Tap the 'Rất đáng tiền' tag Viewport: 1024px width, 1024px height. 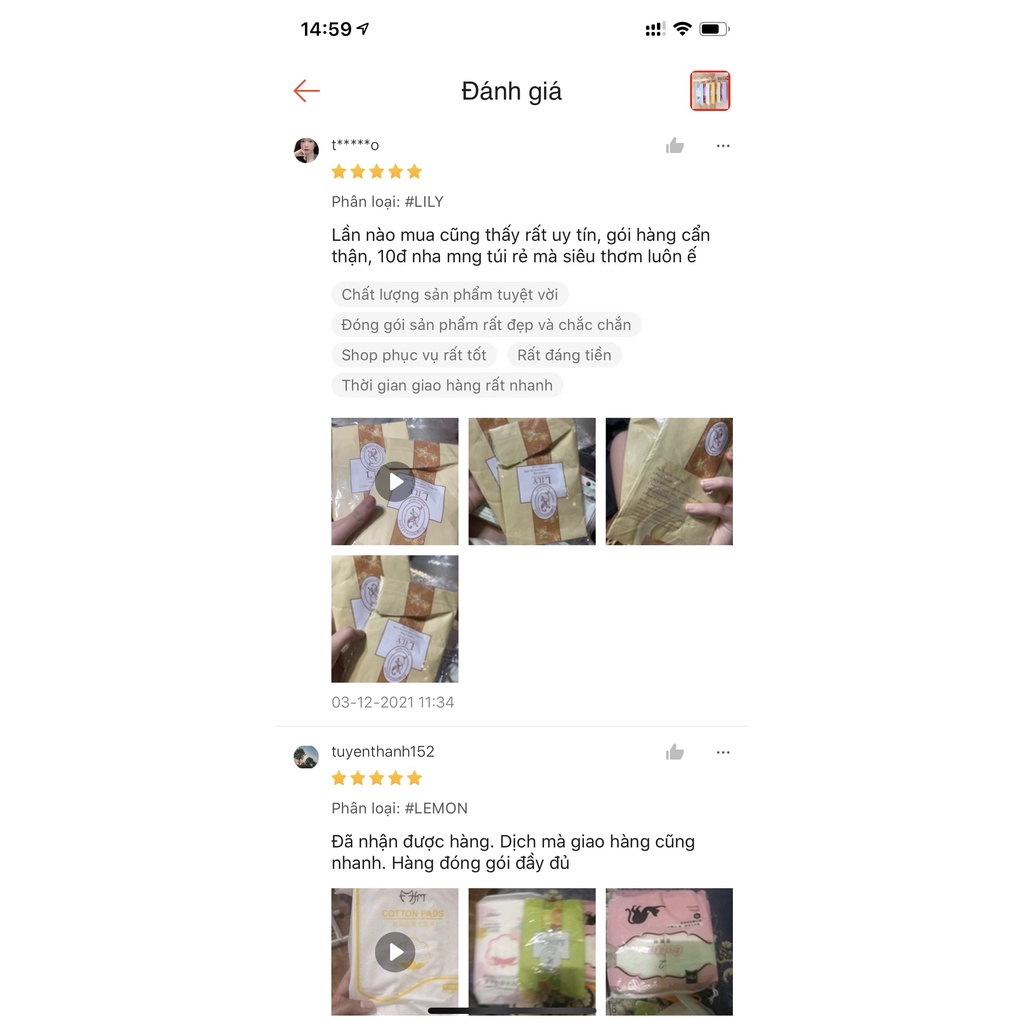coord(564,355)
